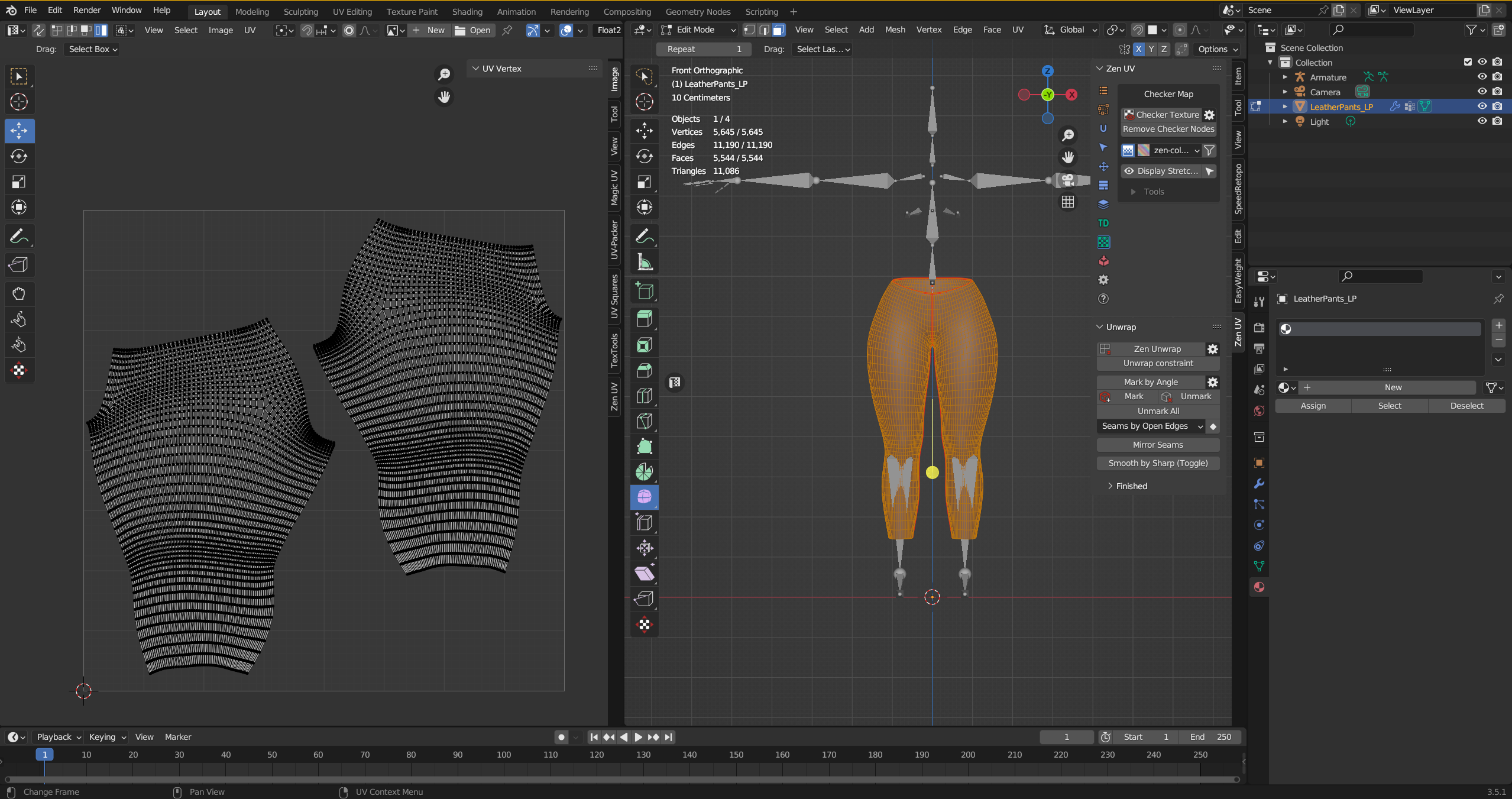Open the Mesh menu
The width and height of the screenshot is (1512, 799).
pos(895,30)
